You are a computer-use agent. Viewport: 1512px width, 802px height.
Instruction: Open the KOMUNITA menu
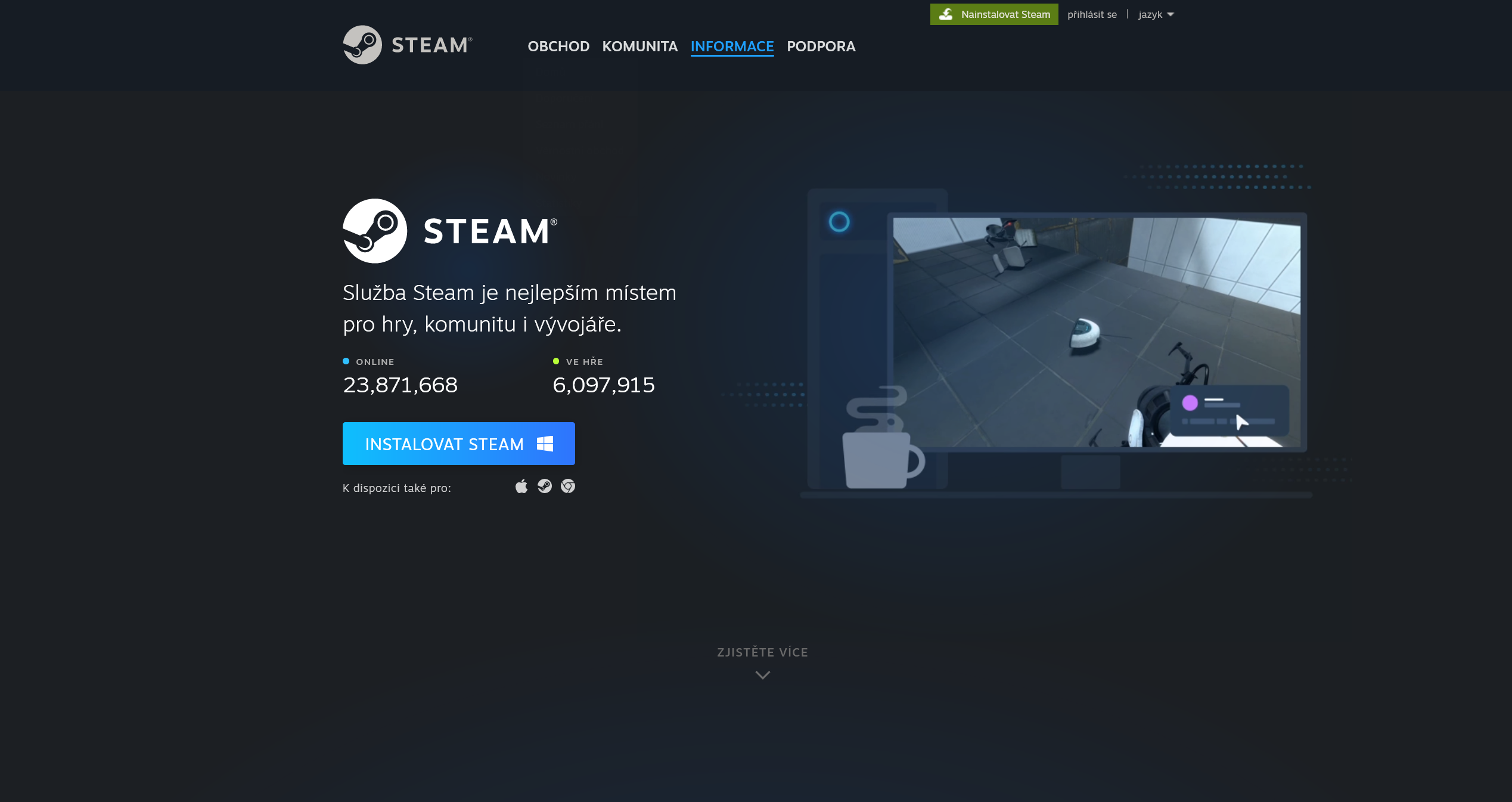[639, 47]
